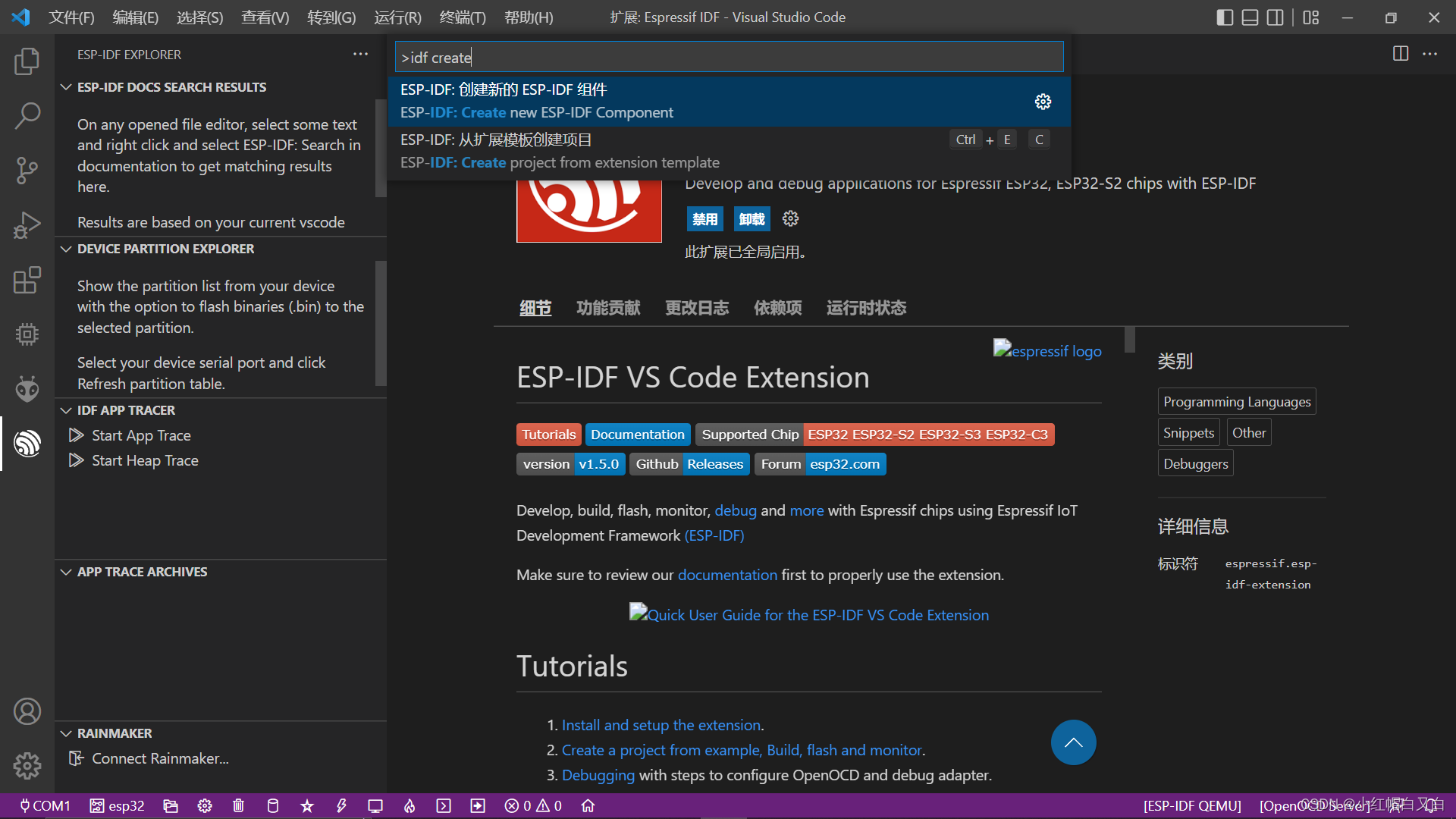Click the Build, Flash and Monitor flame icon
1456x819 pixels.
(x=409, y=805)
